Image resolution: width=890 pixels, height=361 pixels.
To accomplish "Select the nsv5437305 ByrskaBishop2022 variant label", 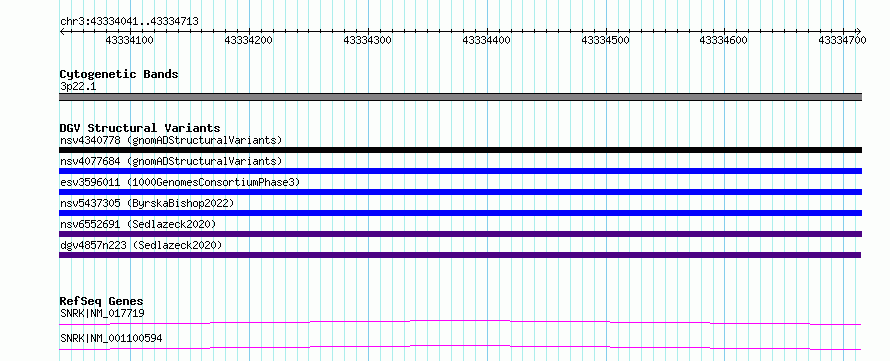I will [x=147, y=203].
